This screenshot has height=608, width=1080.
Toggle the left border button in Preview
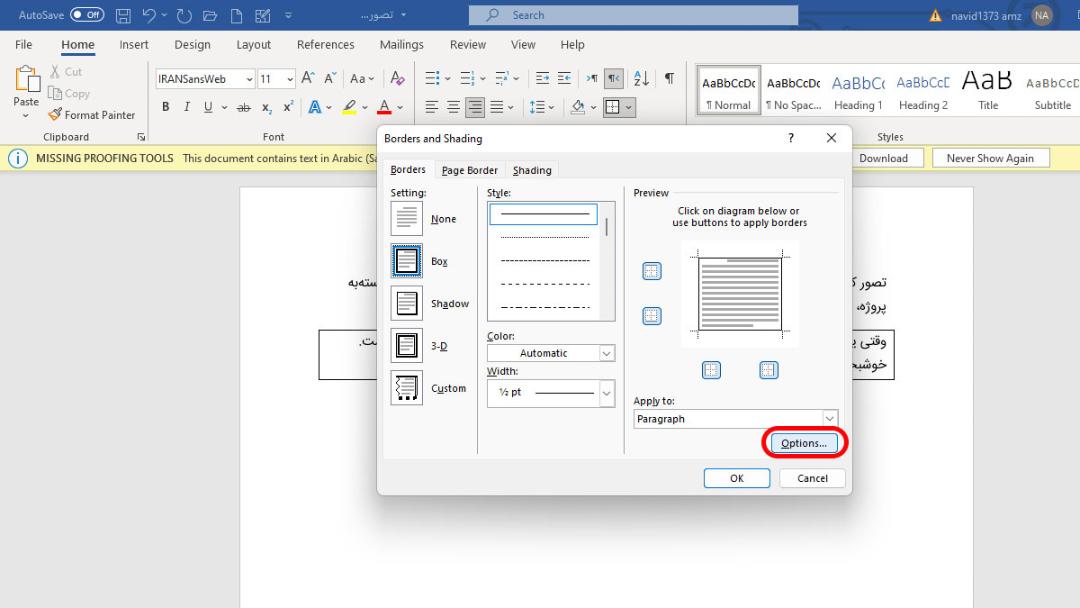[x=712, y=370]
